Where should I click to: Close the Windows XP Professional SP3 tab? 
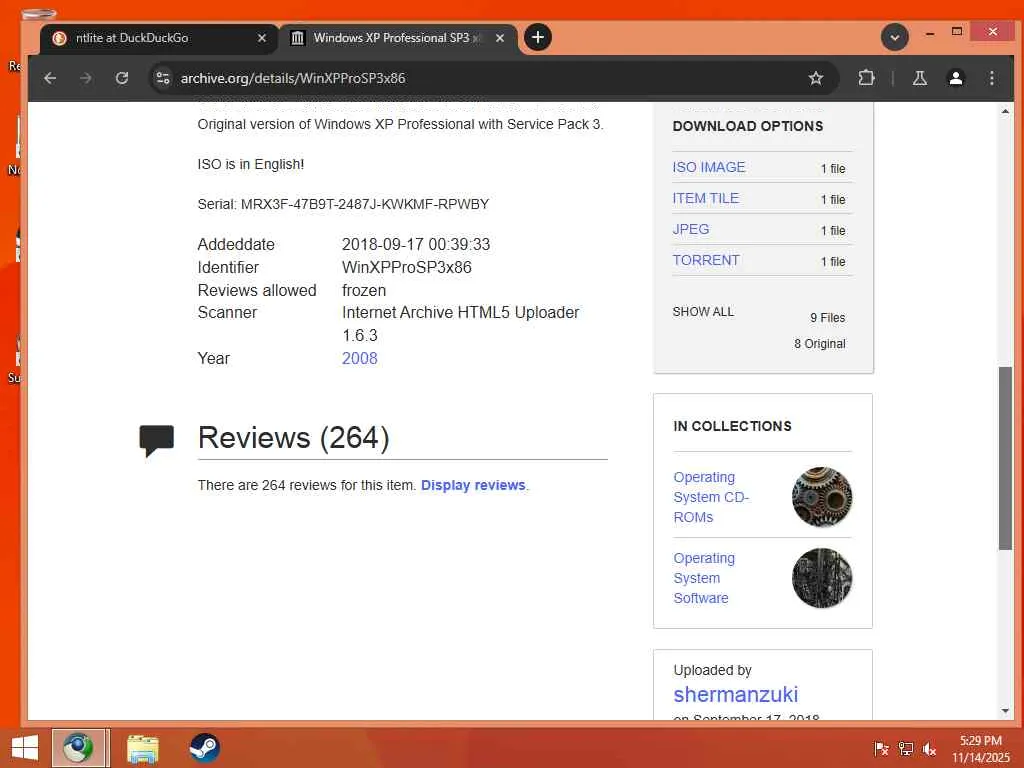(x=500, y=38)
